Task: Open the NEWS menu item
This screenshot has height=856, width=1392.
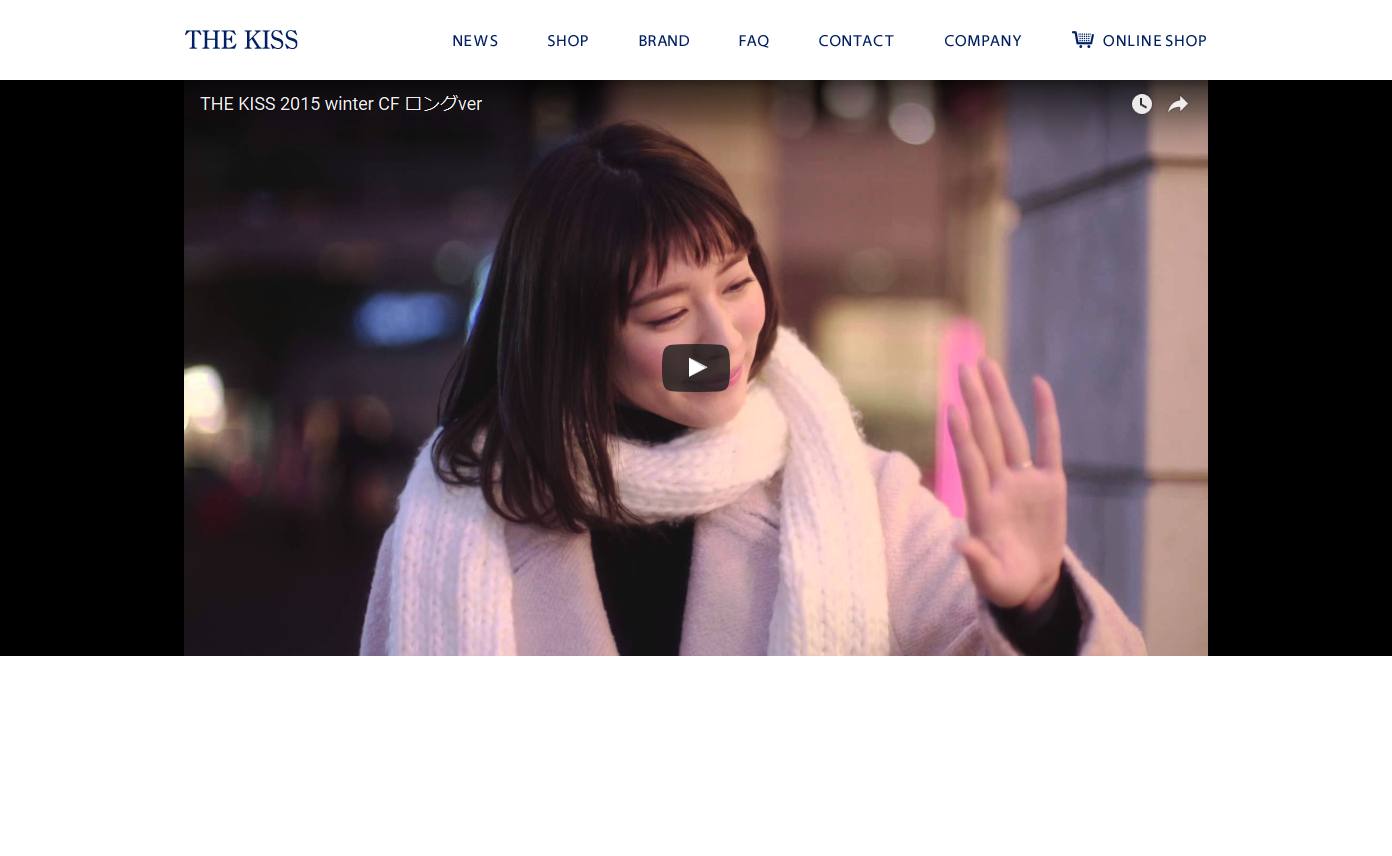Action: point(475,41)
